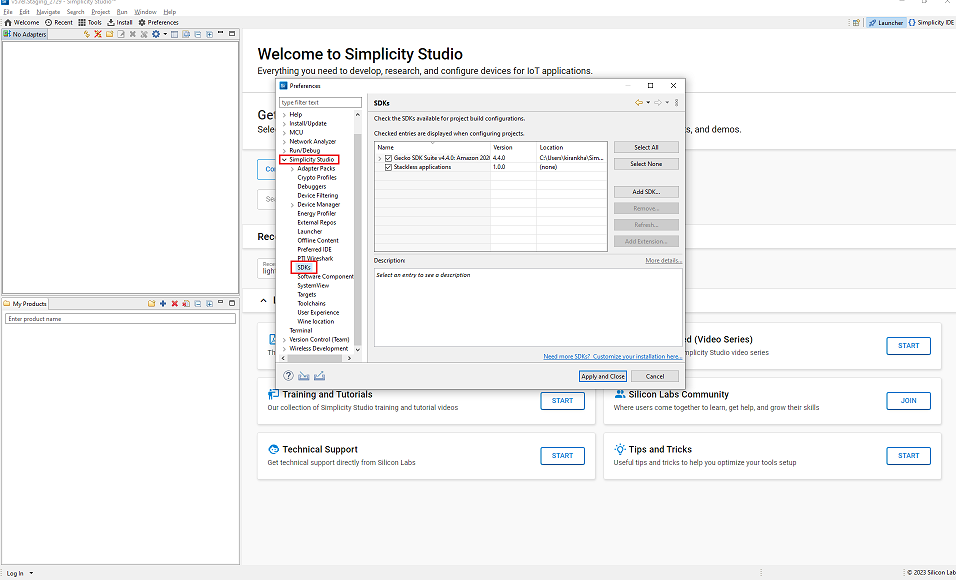Click the back arrow in the Preferences header
The height and width of the screenshot is (580, 956).
click(638, 102)
